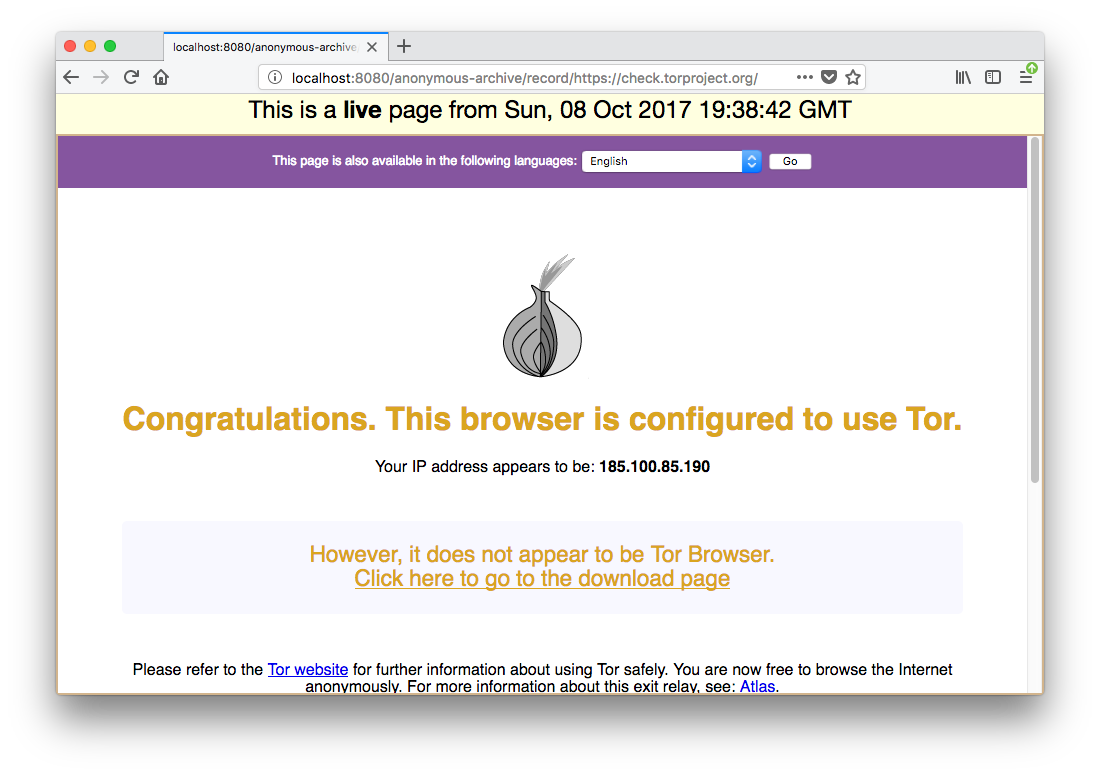The height and width of the screenshot is (775, 1100).
Task: Open the browser home page
Action: tap(161, 77)
